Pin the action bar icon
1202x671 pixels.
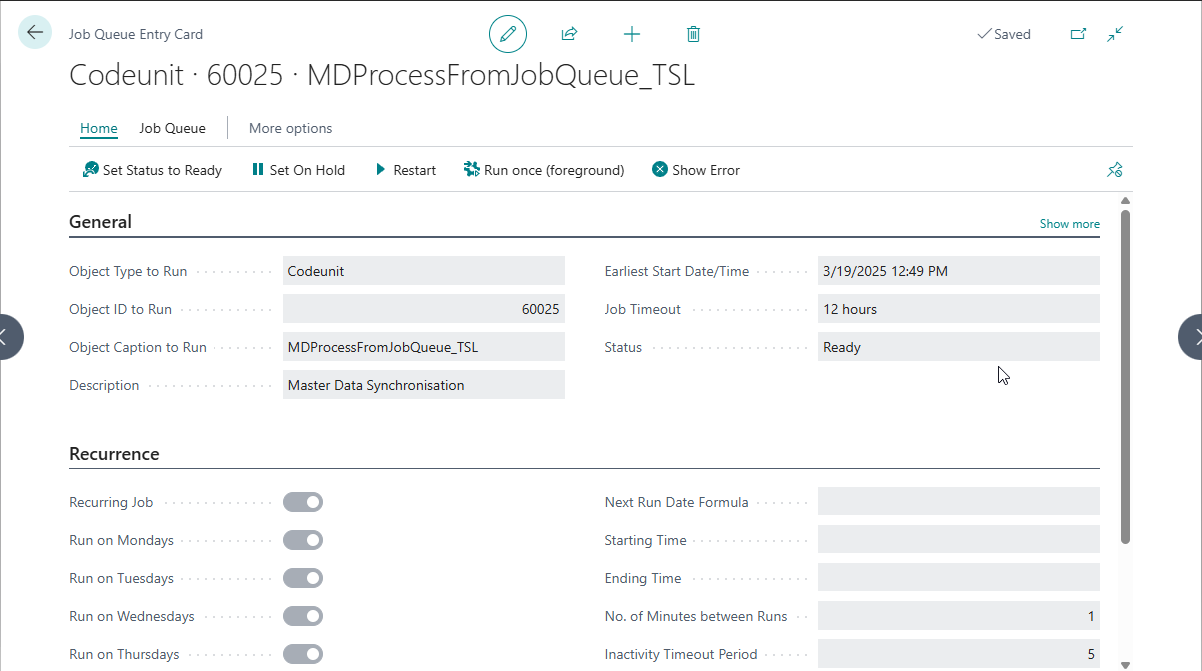click(1115, 170)
